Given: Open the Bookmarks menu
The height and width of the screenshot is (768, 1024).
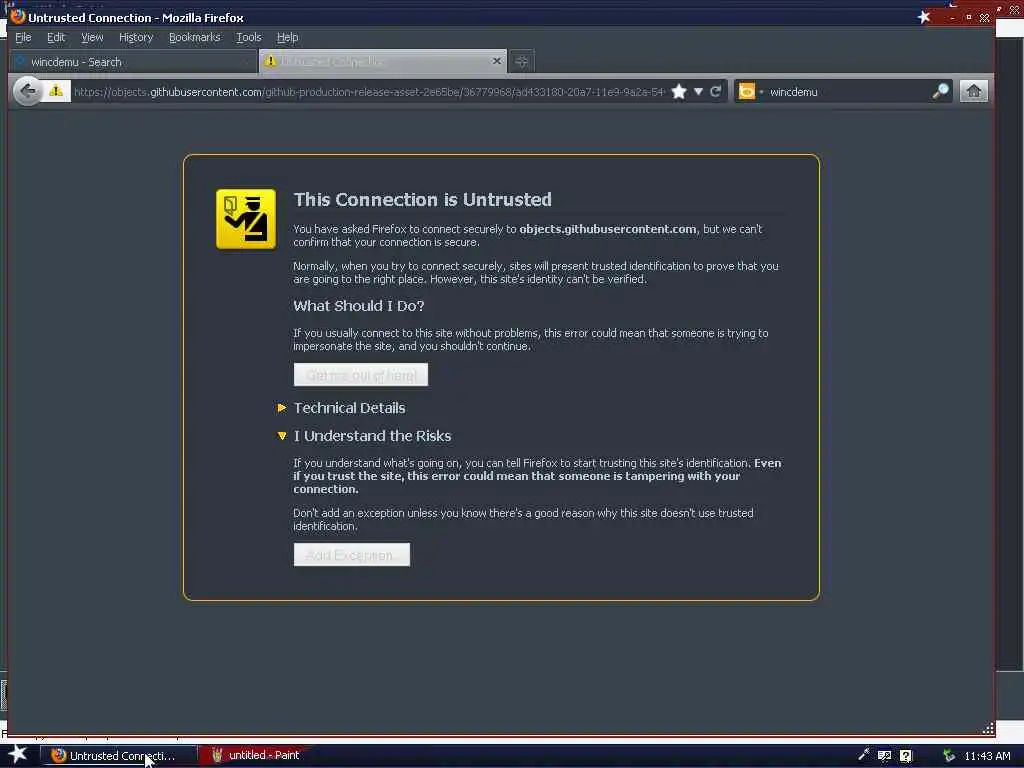Looking at the screenshot, I should (195, 37).
